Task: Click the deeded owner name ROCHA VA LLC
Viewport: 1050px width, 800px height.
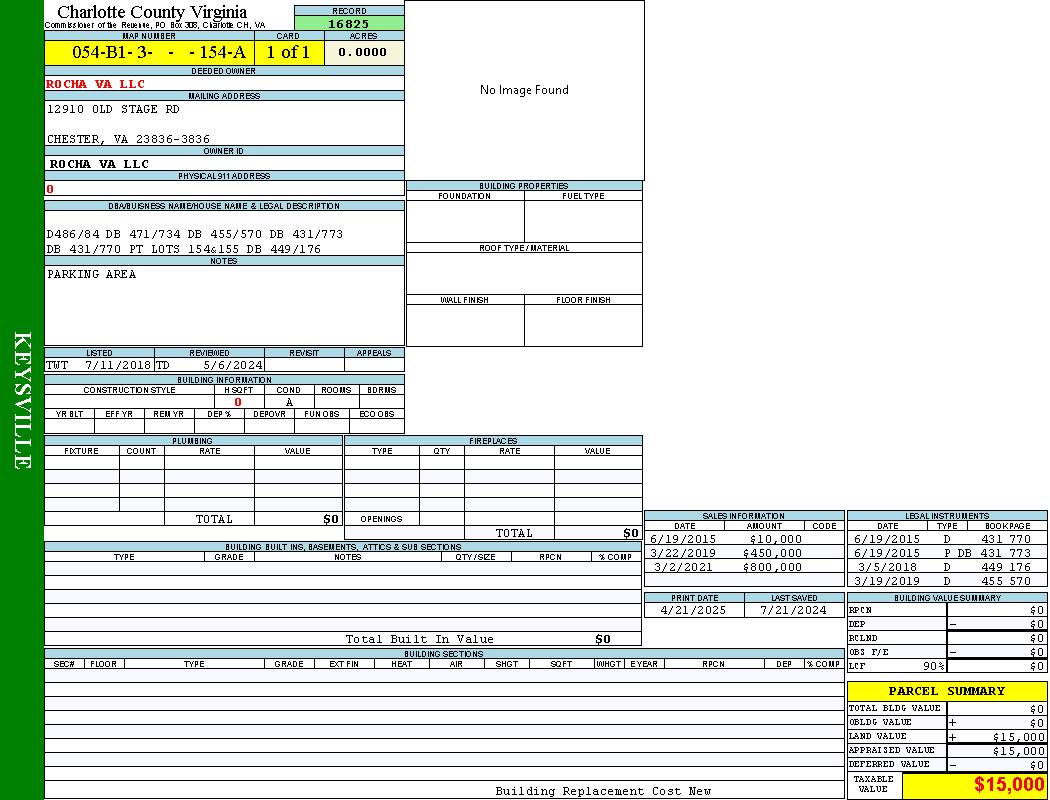Action: tap(96, 84)
